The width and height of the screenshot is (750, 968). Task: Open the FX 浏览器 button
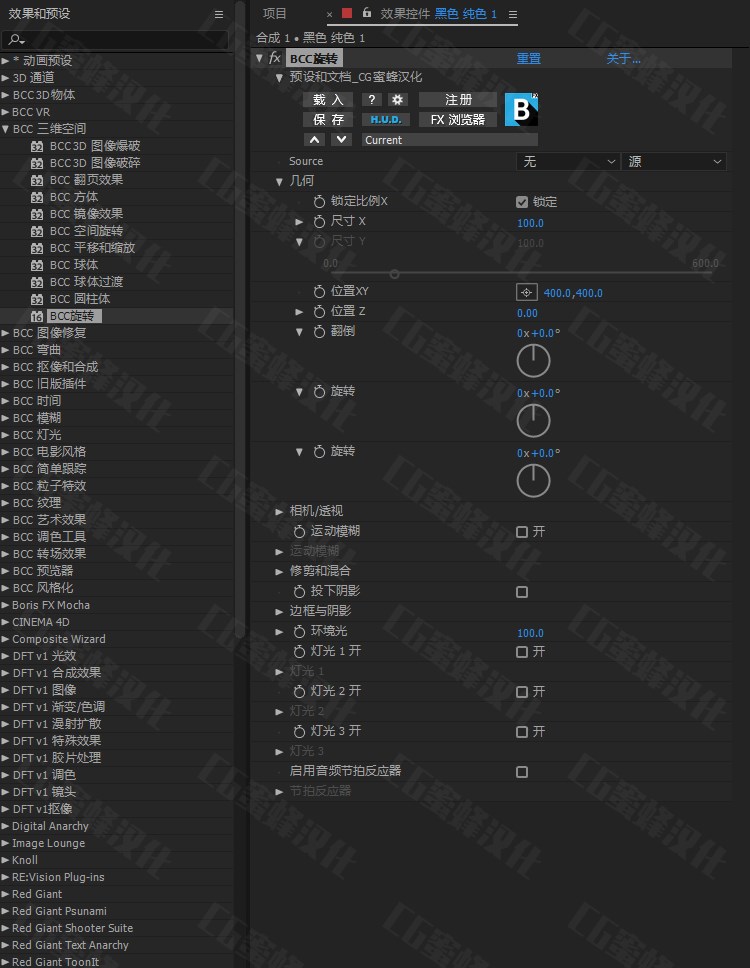(458, 119)
